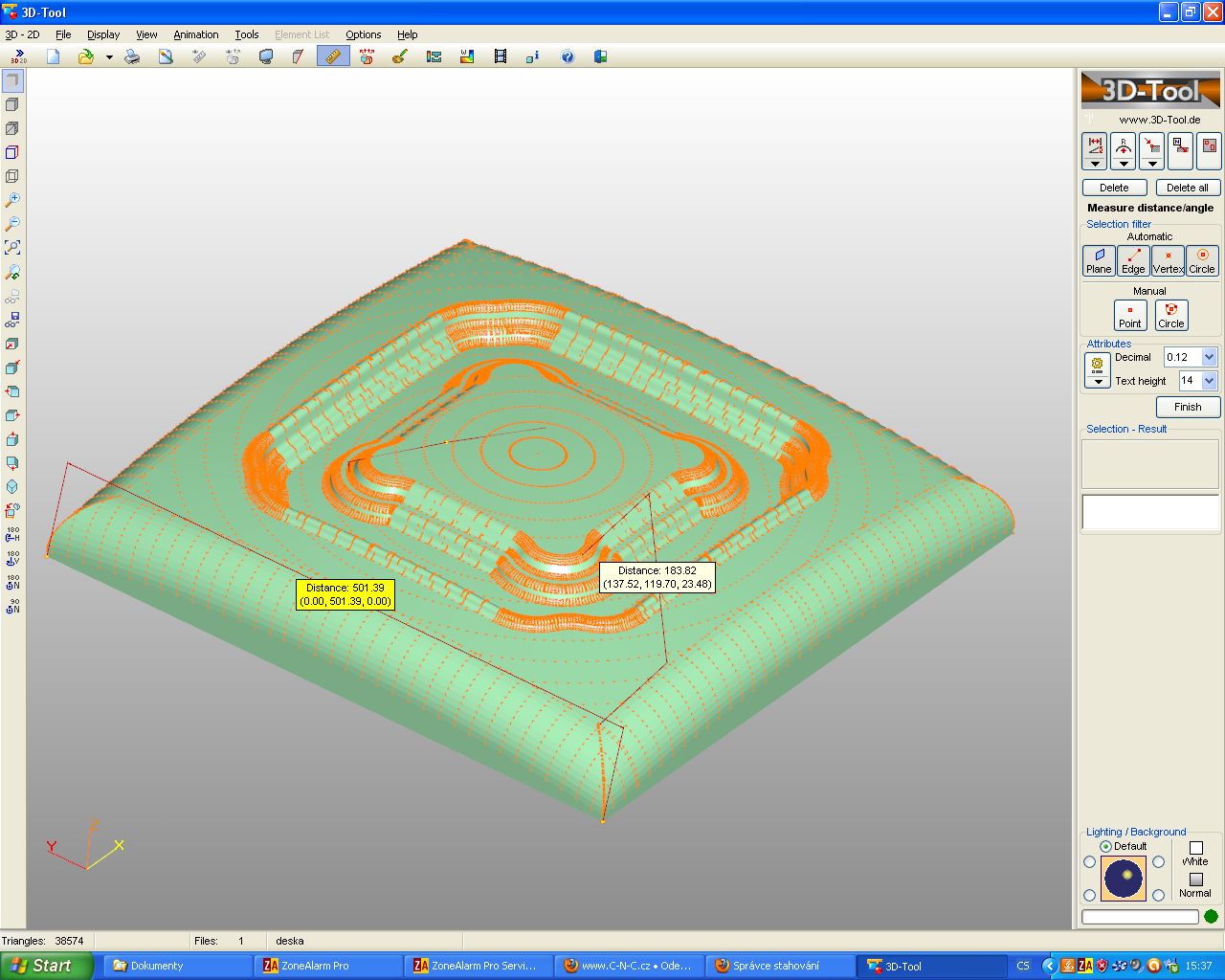This screenshot has width=1225, height=980.
Task: Choose the Manual Point selection mode
Action: point(1130,315)
